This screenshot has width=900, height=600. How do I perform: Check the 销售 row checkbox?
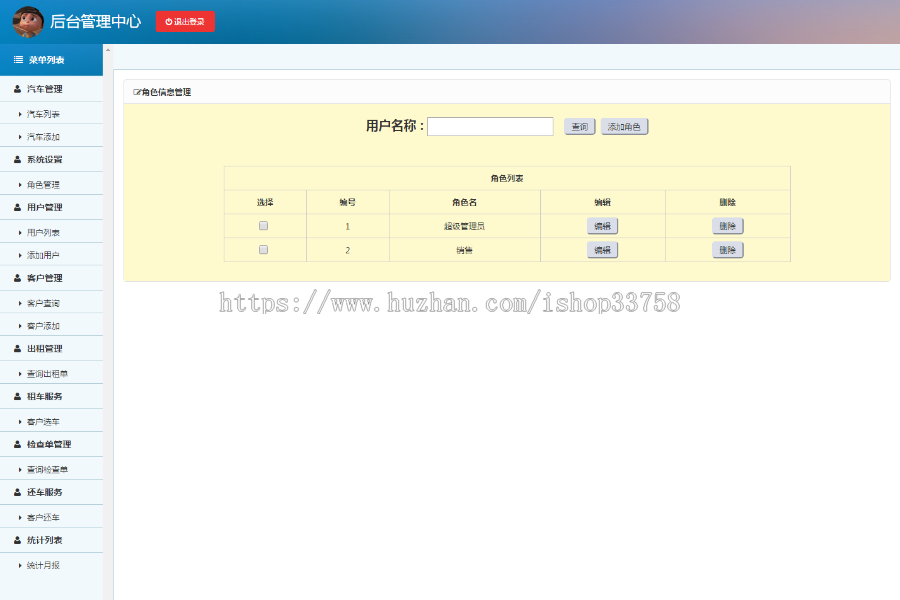[x=263, y=249]
